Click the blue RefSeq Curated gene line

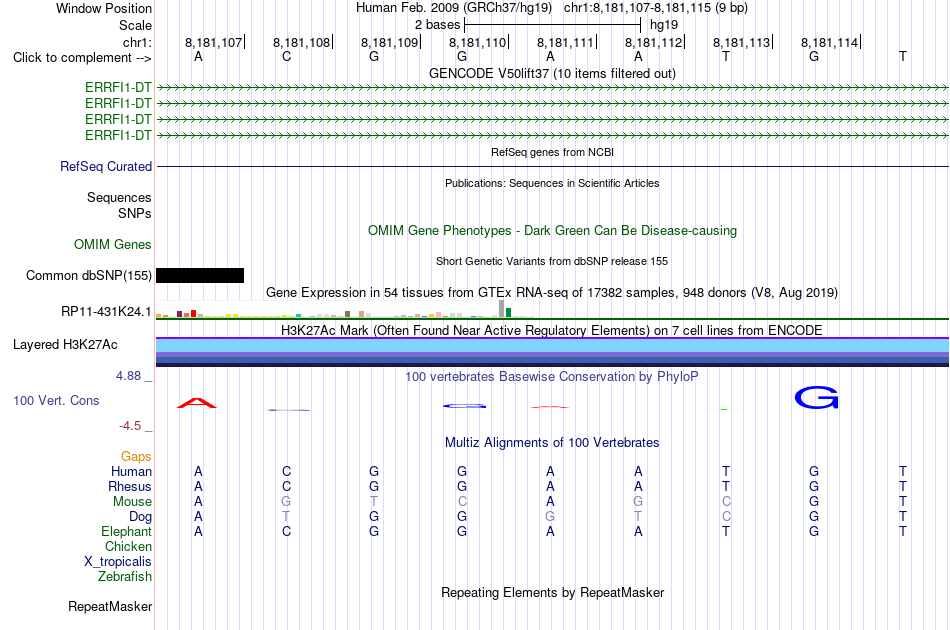[552, 167]
